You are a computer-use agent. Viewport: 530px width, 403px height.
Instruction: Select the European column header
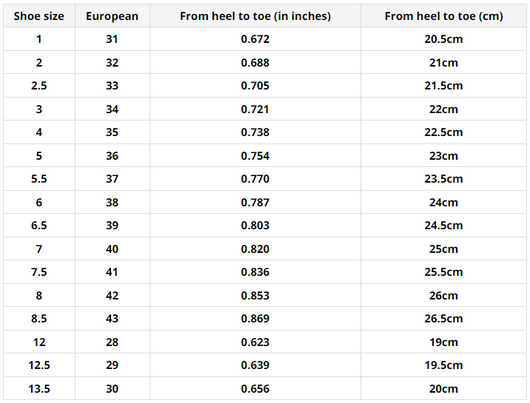[x=112, y=16]
